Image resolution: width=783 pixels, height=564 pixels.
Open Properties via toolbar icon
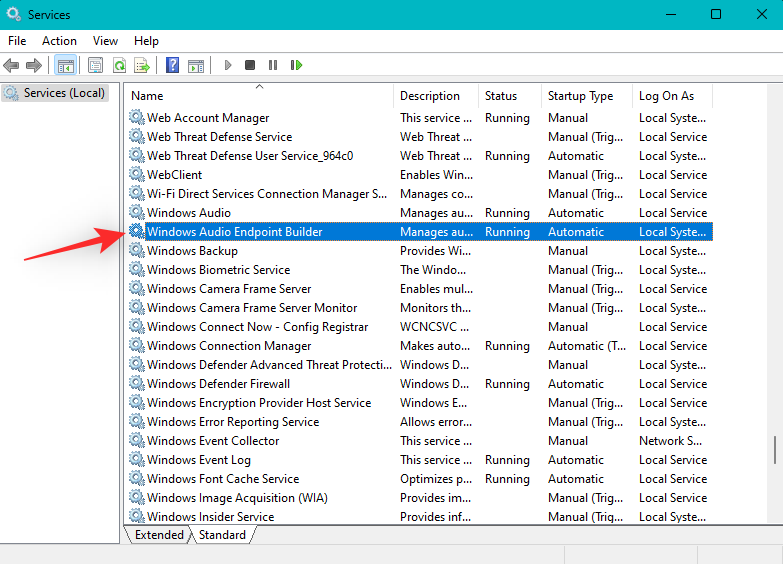[x=95, y=66]
